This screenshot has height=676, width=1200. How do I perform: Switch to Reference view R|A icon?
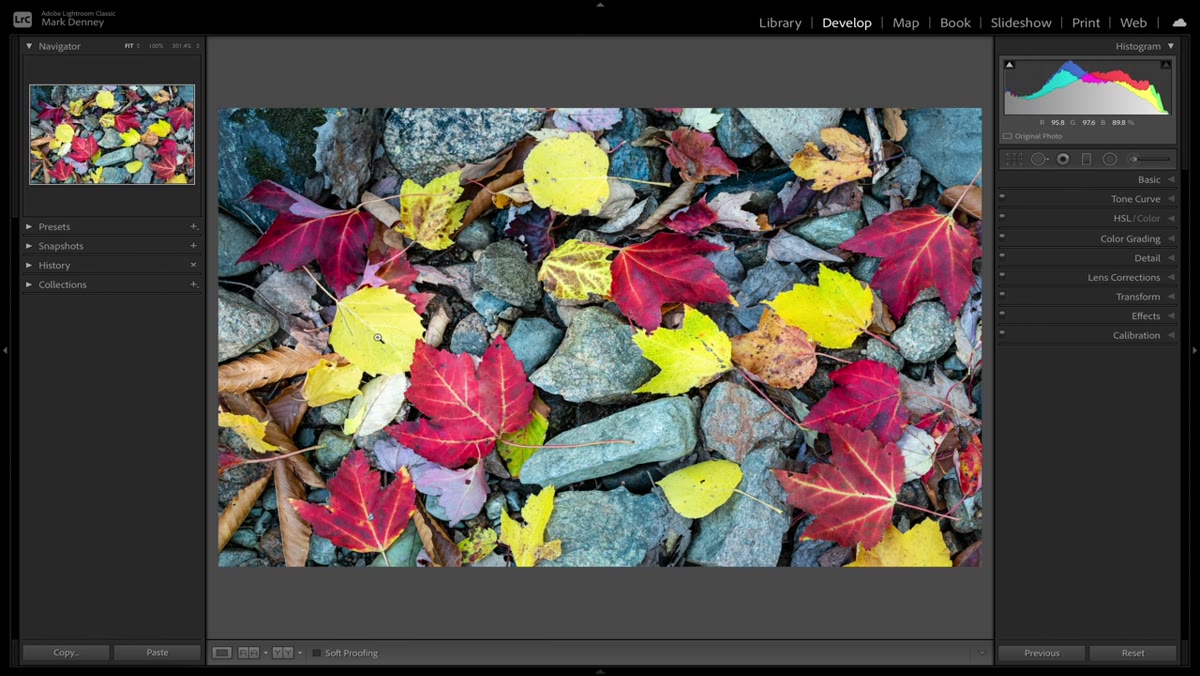248,653
